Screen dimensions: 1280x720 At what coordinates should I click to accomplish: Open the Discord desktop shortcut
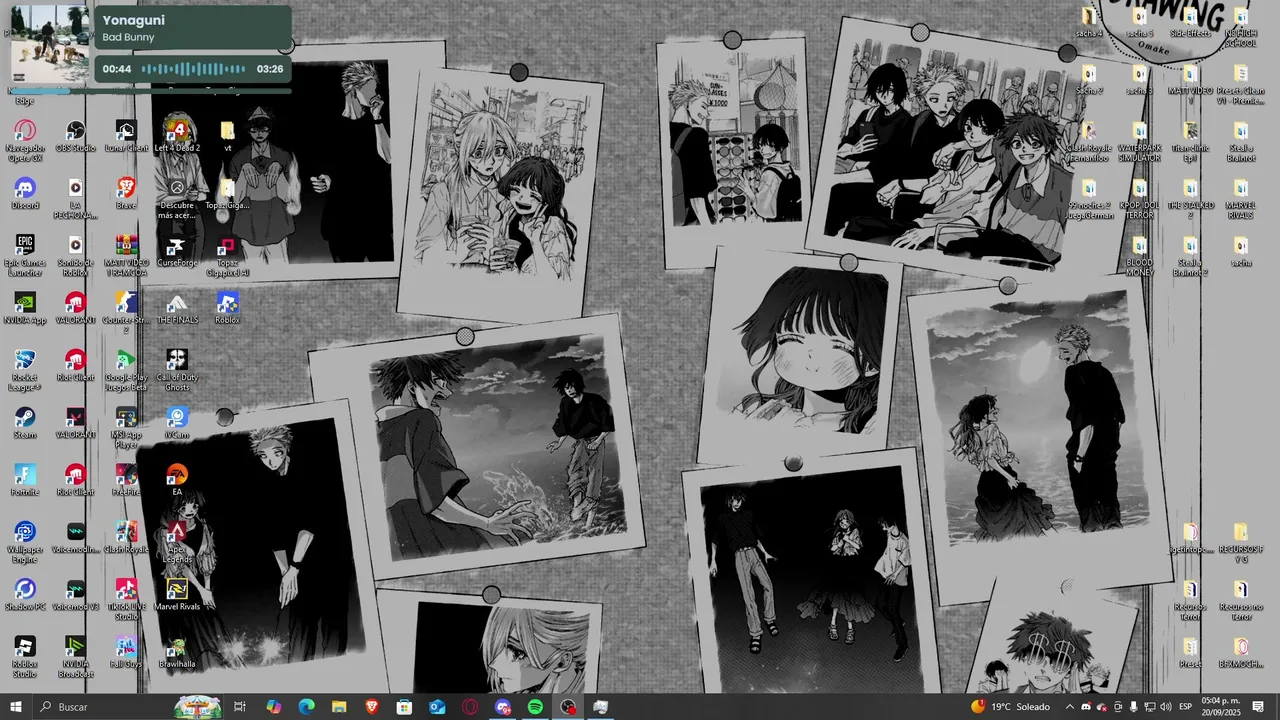(25, 194)
